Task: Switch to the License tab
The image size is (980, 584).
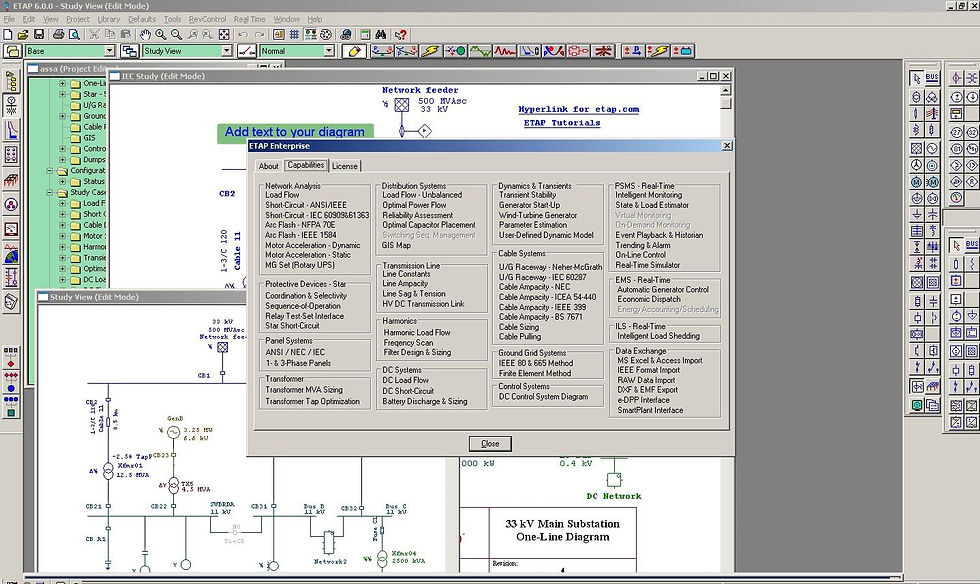Action: click(x=344, y=166)
